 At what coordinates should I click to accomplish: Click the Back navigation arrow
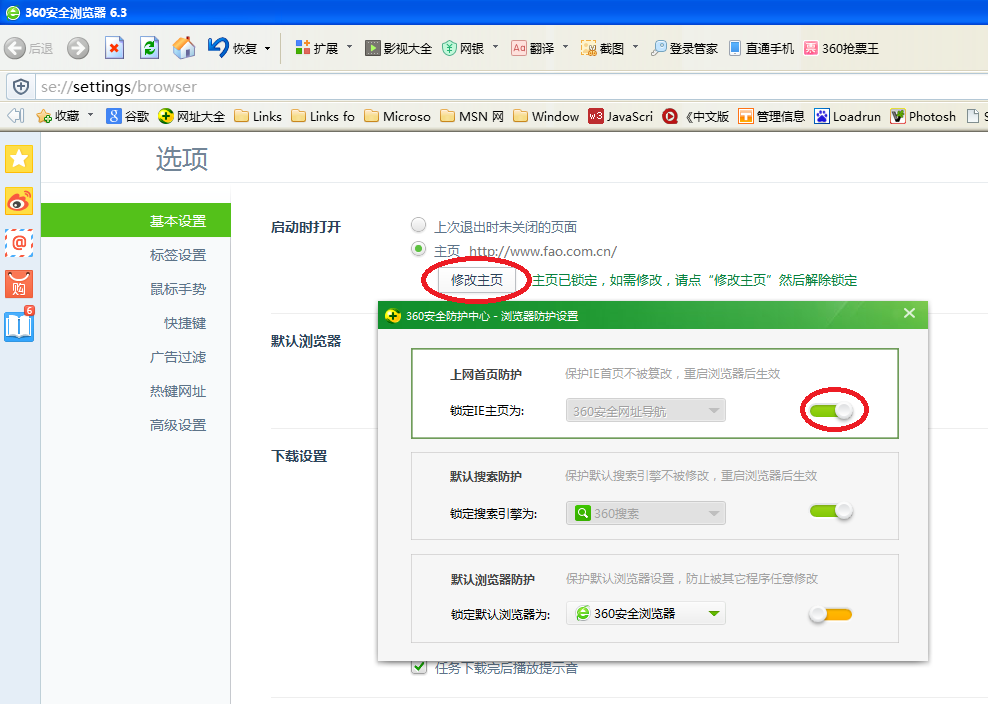point(15,49)
